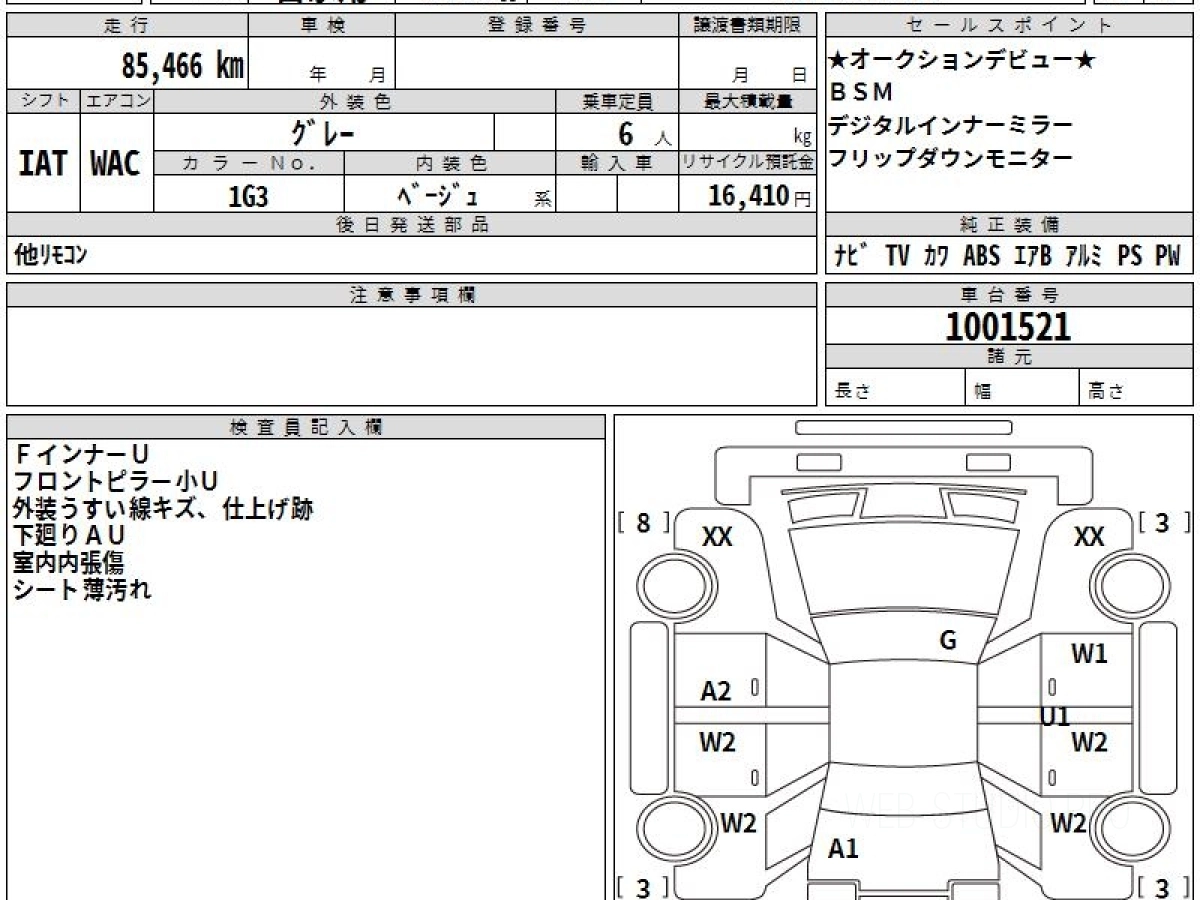The image size is (1200, 900).
Task: Click W2 below U1 on right door
Action: click(1089, 743)
